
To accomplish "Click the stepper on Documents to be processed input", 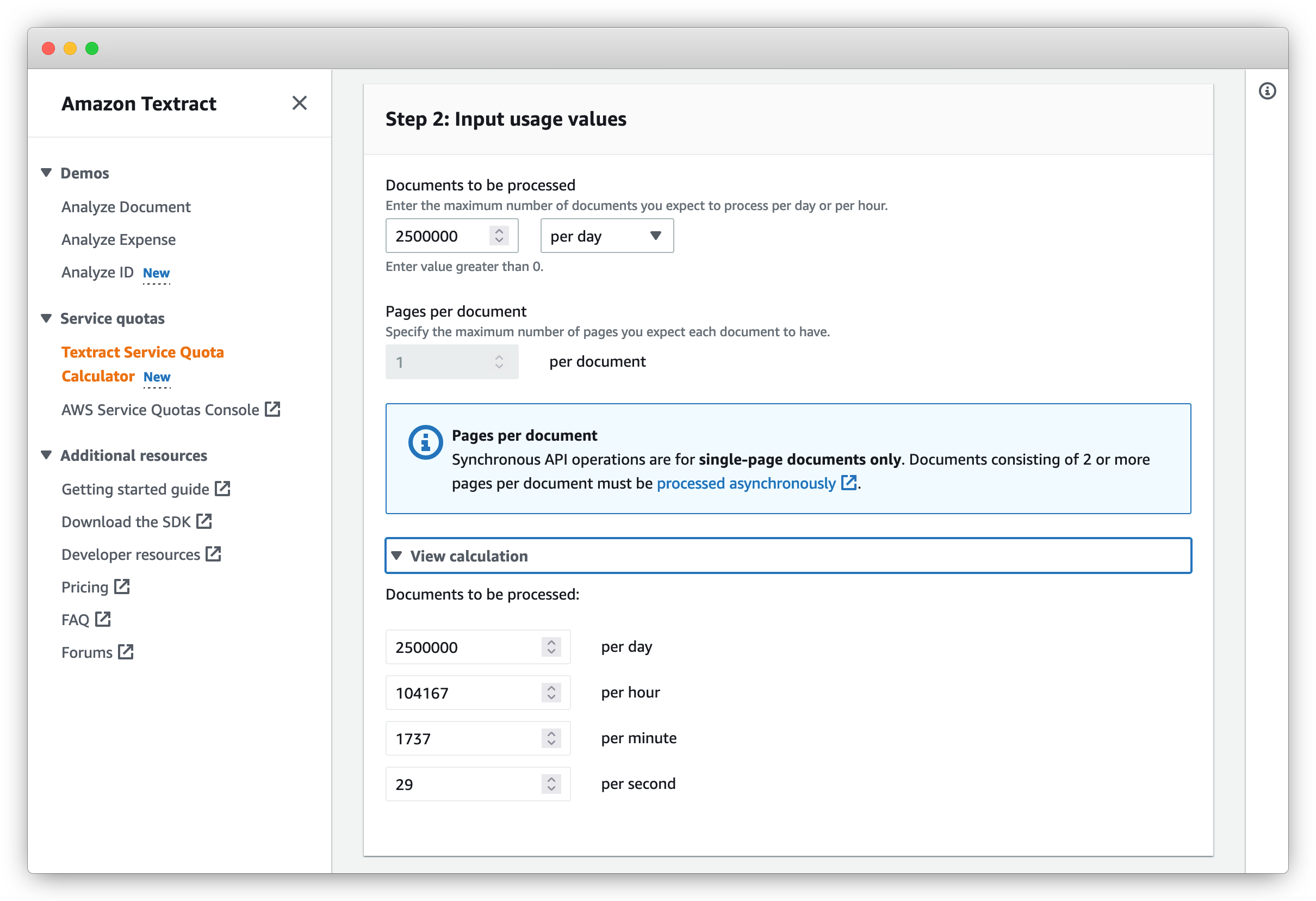I will pos(499,235).
